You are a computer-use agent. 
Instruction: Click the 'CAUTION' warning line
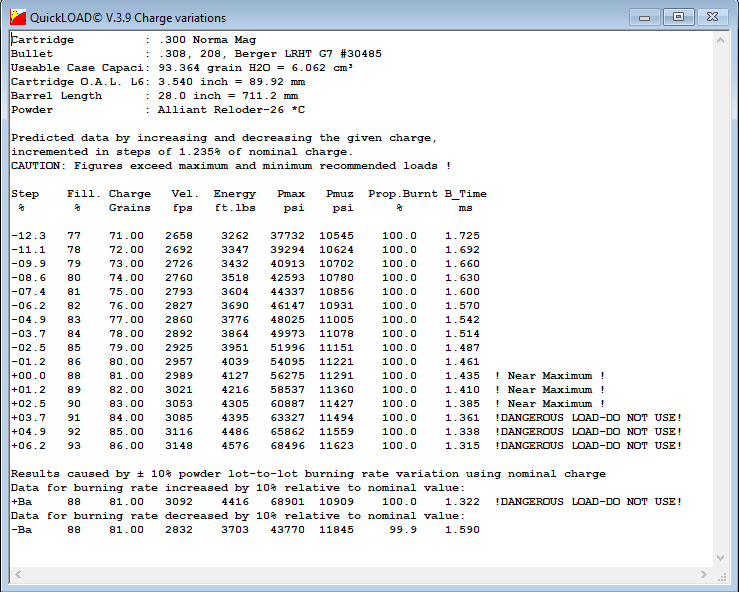231,166
